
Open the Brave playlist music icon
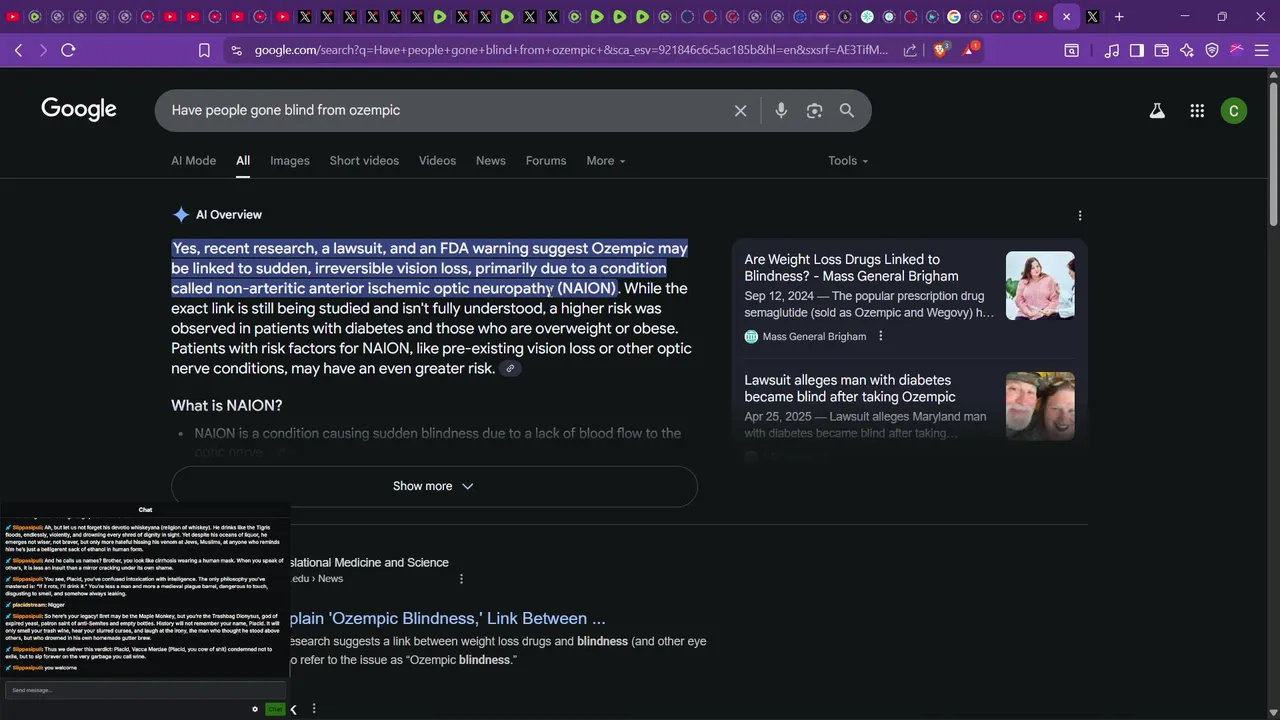coord(1112,50)
